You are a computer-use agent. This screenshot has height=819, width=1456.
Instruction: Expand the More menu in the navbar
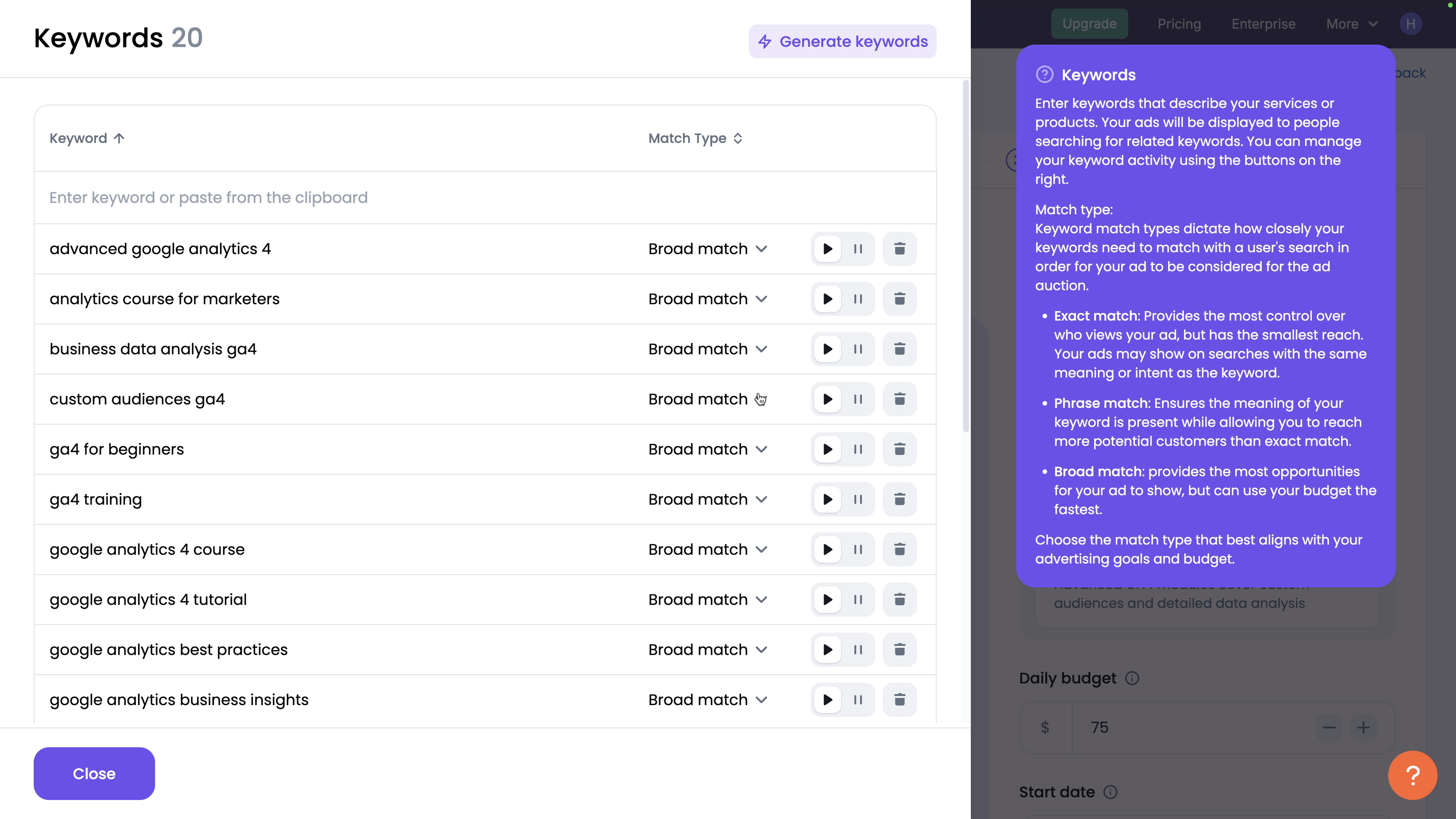point(1352,24)
